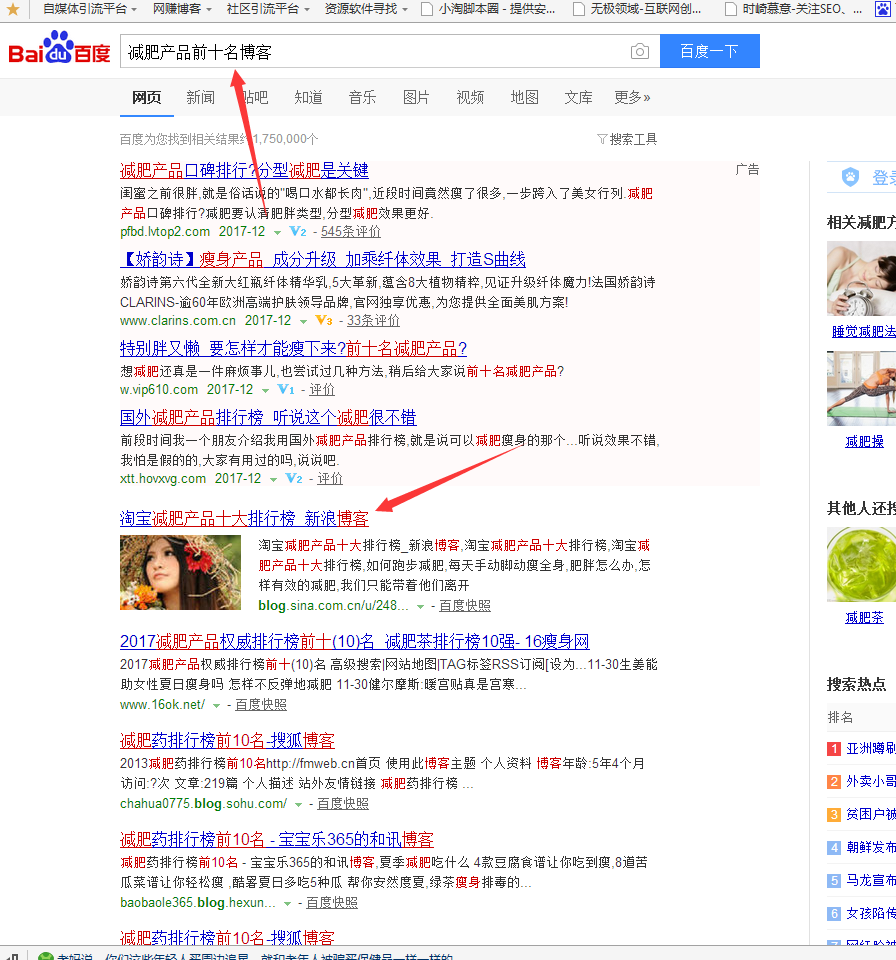Open dropdown arrow beside baobaole365.blog.hexun URL
The height and width of the screenshot is (960, 896).
click(x=287, y=904)
